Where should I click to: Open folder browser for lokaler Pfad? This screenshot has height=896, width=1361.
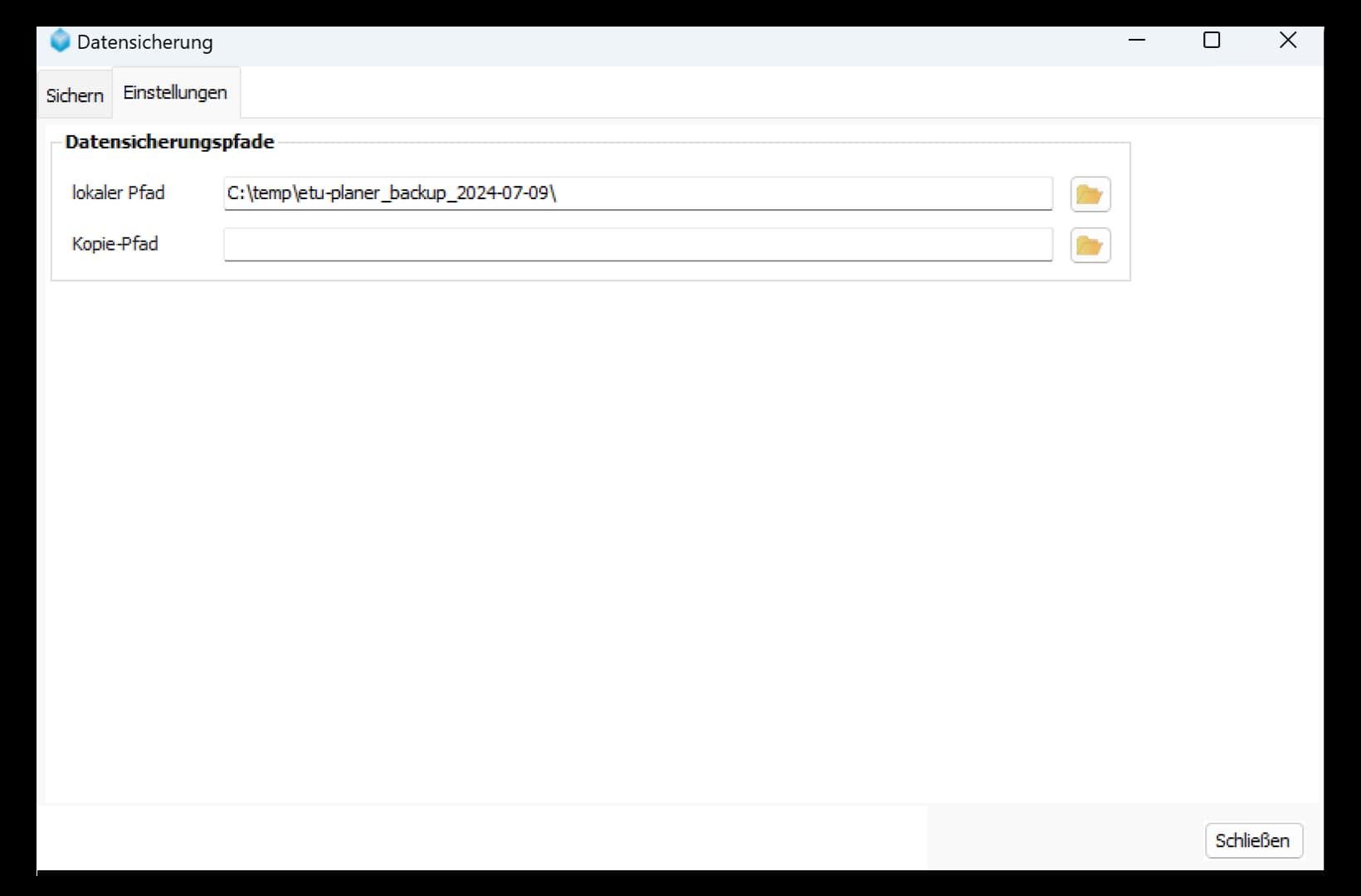[1090, 194]
